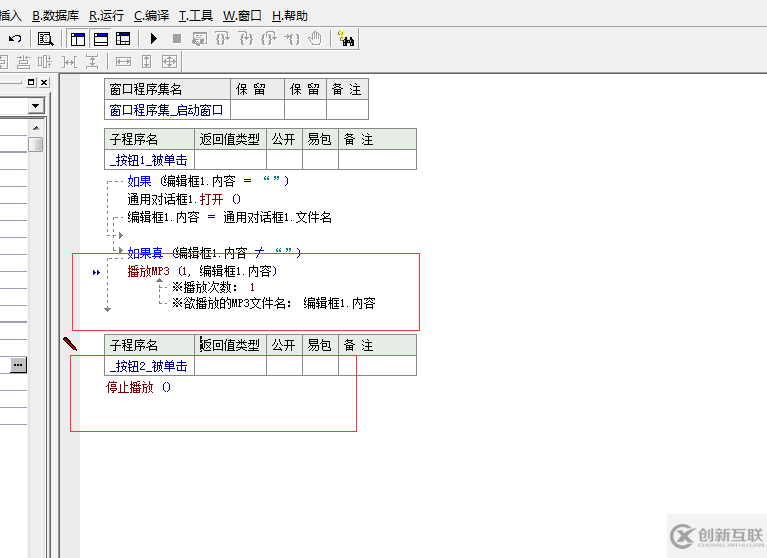Click the if-branch jump arrow below 编辑框1 line
Screen dimensions: 767x558
coord(121,235)
